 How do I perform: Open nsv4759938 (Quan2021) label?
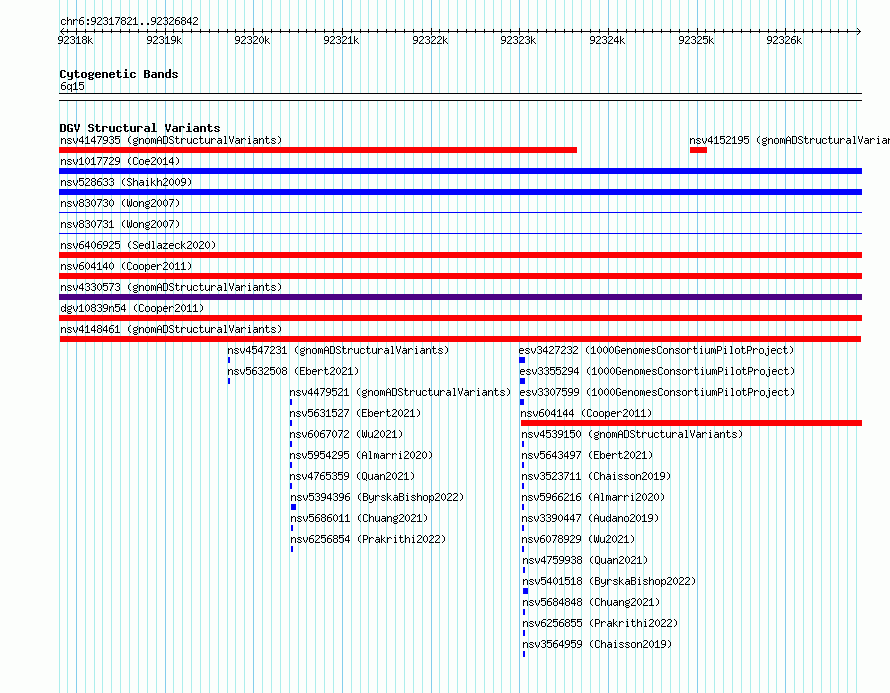[x=585, y=560]
